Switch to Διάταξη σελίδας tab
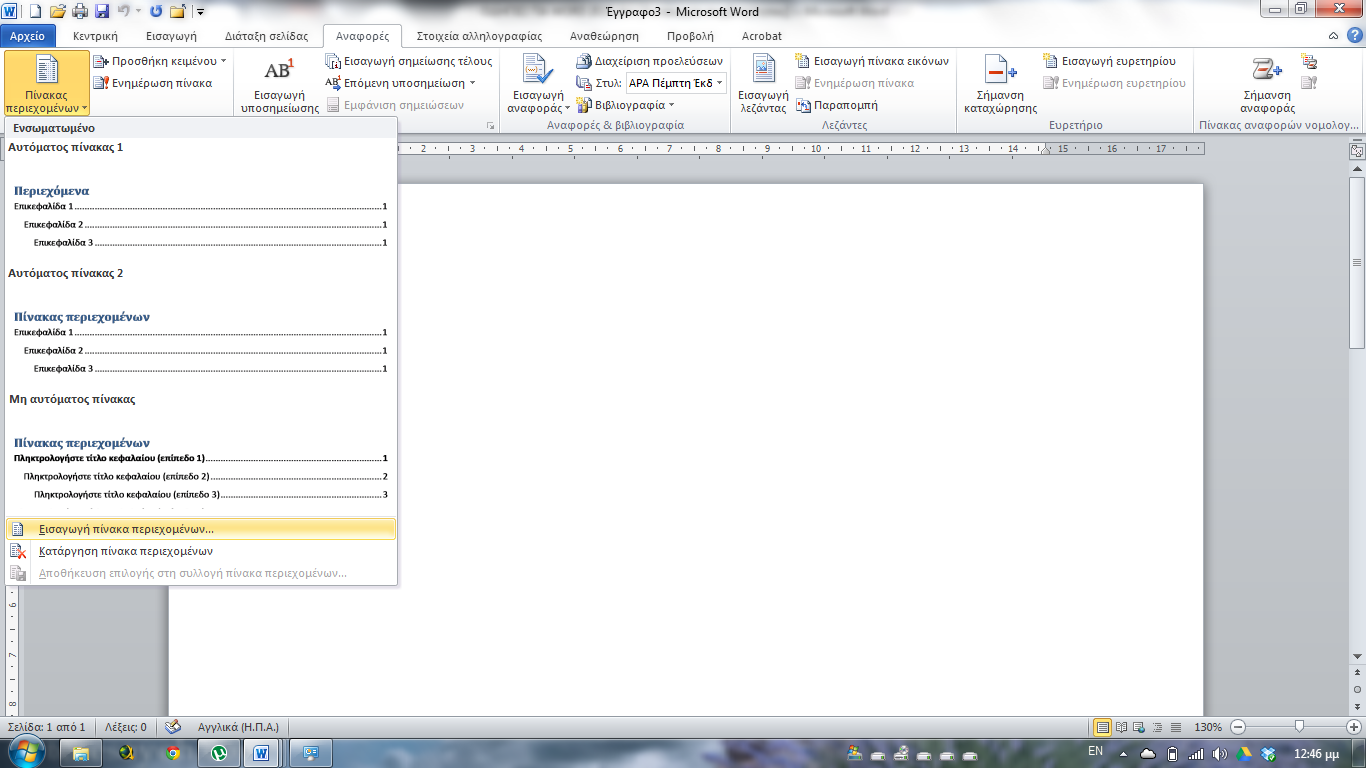The image size is (1366, 768). (265, 36)
